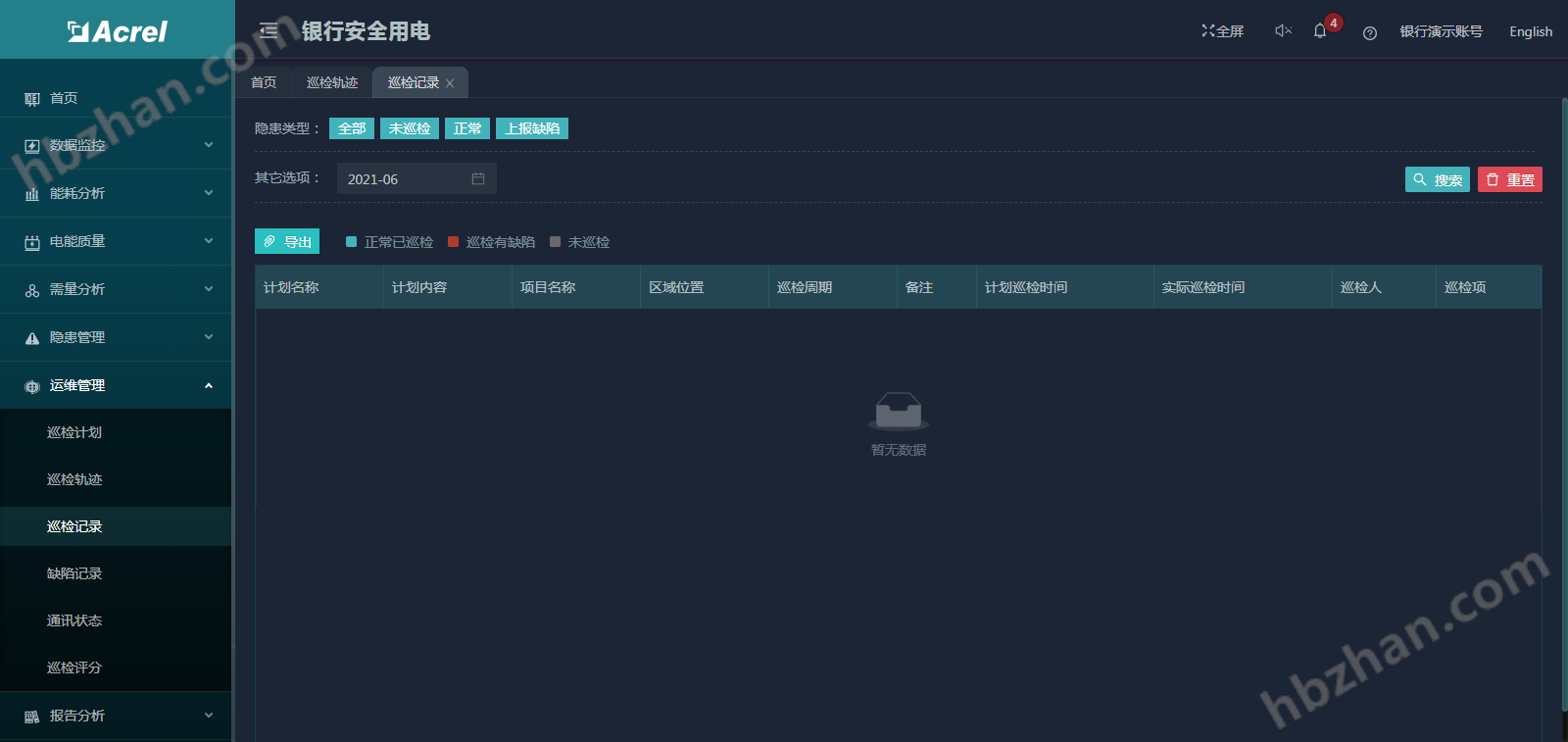The height and width of the screenshot is (742, 1568).
Task: Open the help question mark icon
Action: point(1370,32)
